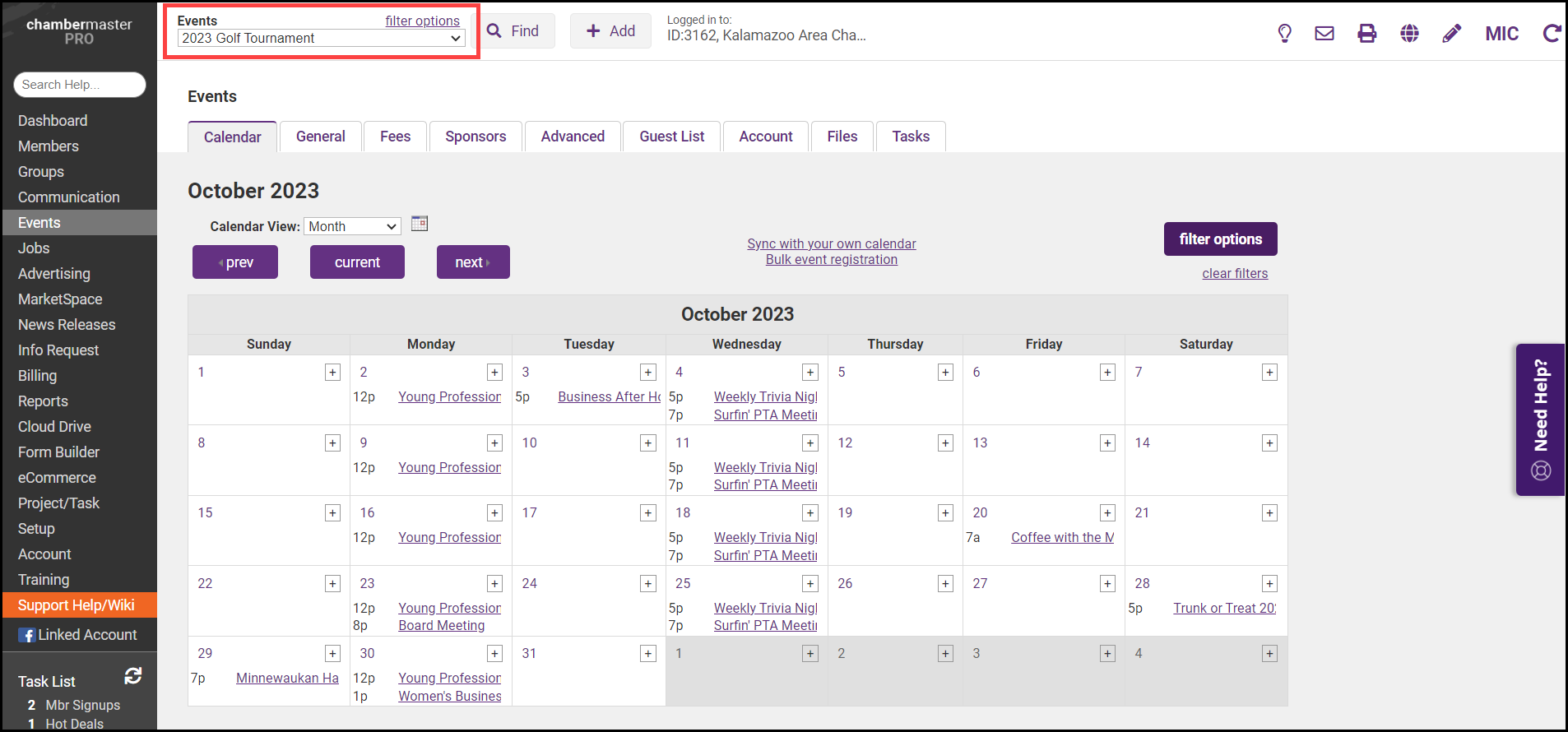Select Reports in the sidebar menu

(43, 401)
